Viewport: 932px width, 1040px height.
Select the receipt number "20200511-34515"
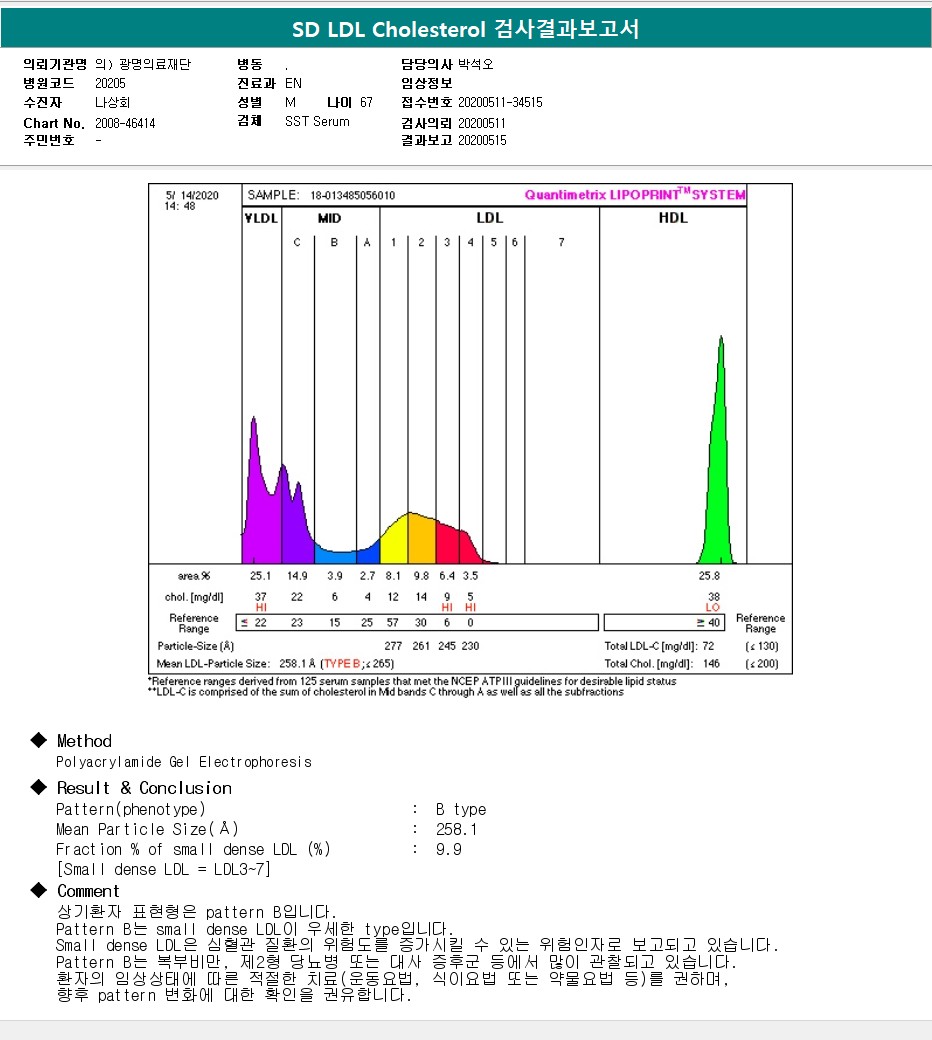click(500, 102)
